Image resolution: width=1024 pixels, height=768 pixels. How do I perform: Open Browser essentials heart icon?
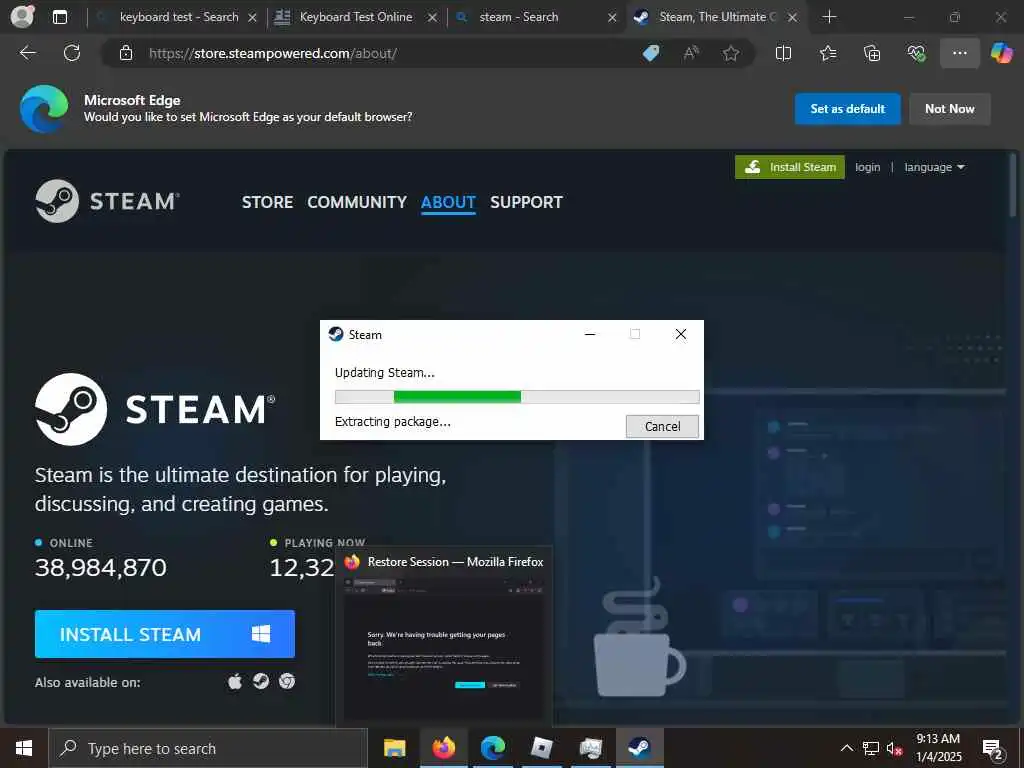tap(916, 53)
